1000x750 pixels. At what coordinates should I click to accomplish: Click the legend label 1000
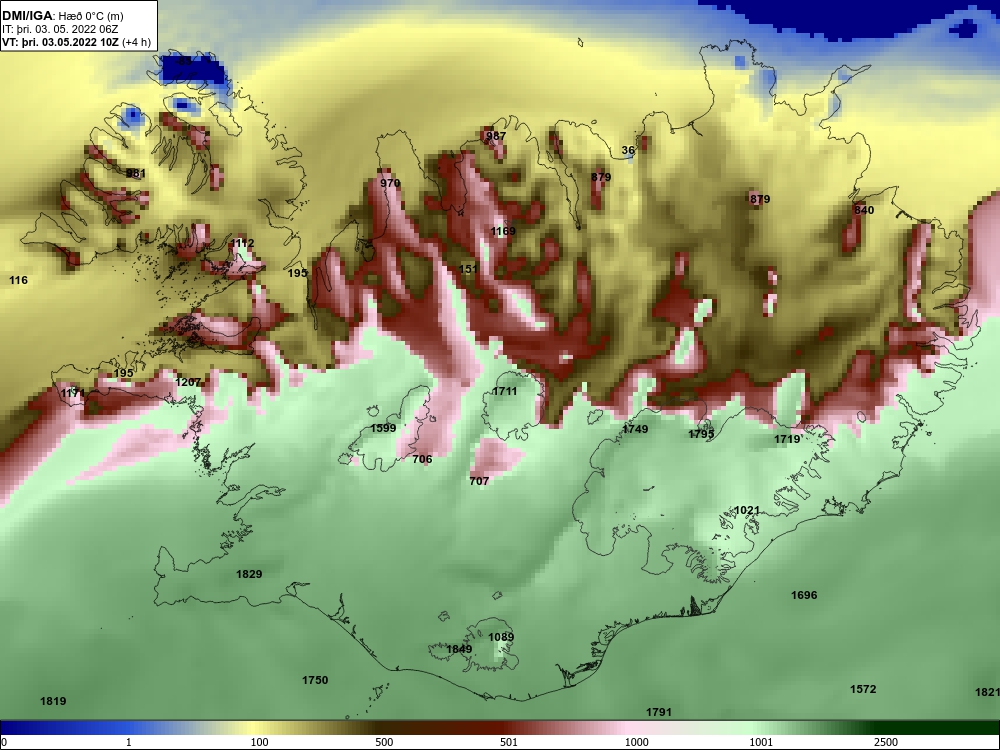click(x=637, y=742)
